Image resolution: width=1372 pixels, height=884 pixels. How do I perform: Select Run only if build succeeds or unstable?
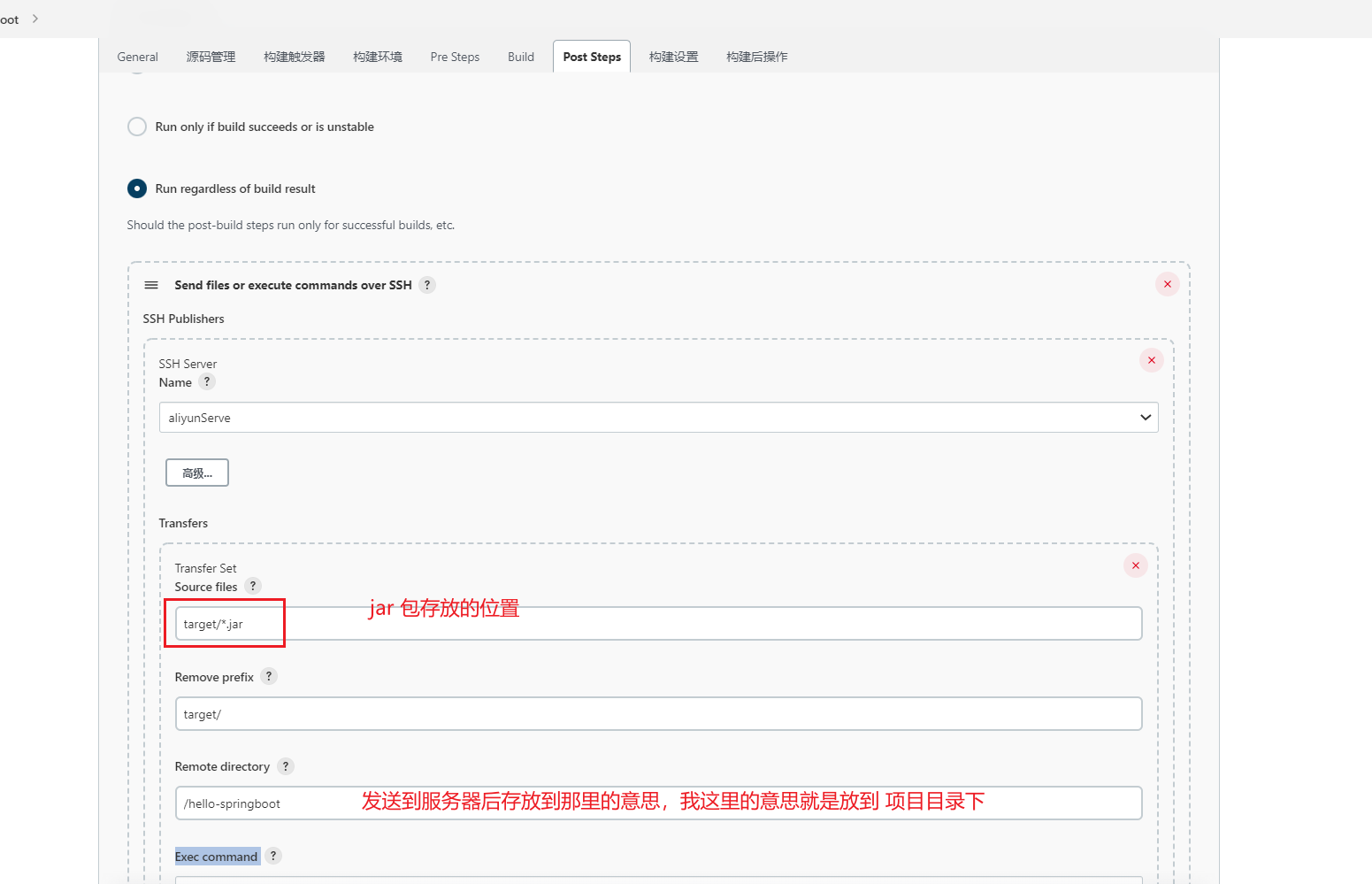click(x=137, y=127)
